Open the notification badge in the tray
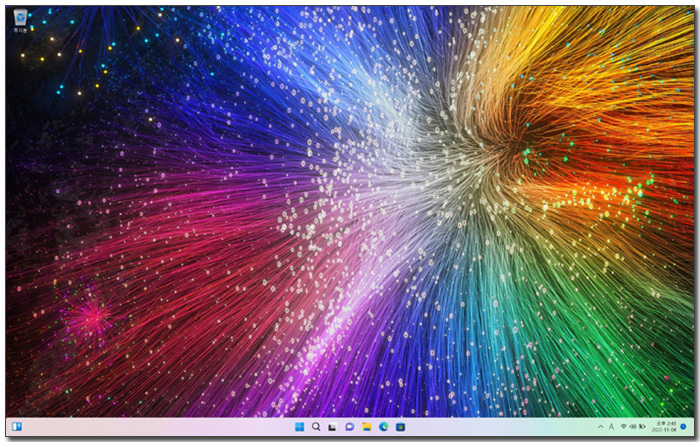The width and height of the screenshot is (700, 442). tap(683, 427)
